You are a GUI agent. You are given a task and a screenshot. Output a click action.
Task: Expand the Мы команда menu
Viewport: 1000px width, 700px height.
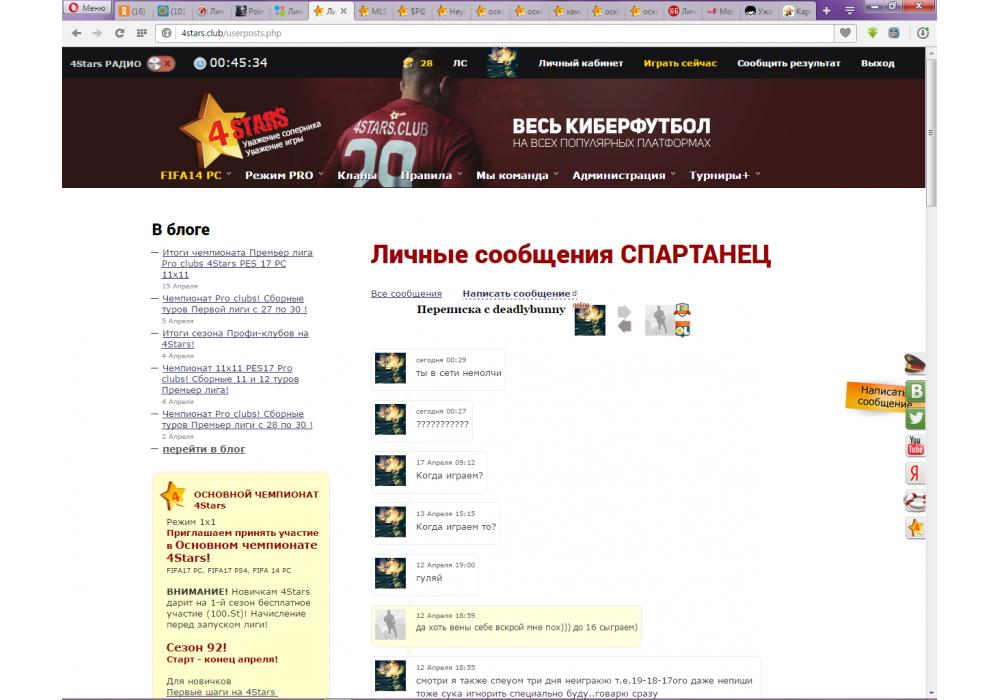coord(517,175)
